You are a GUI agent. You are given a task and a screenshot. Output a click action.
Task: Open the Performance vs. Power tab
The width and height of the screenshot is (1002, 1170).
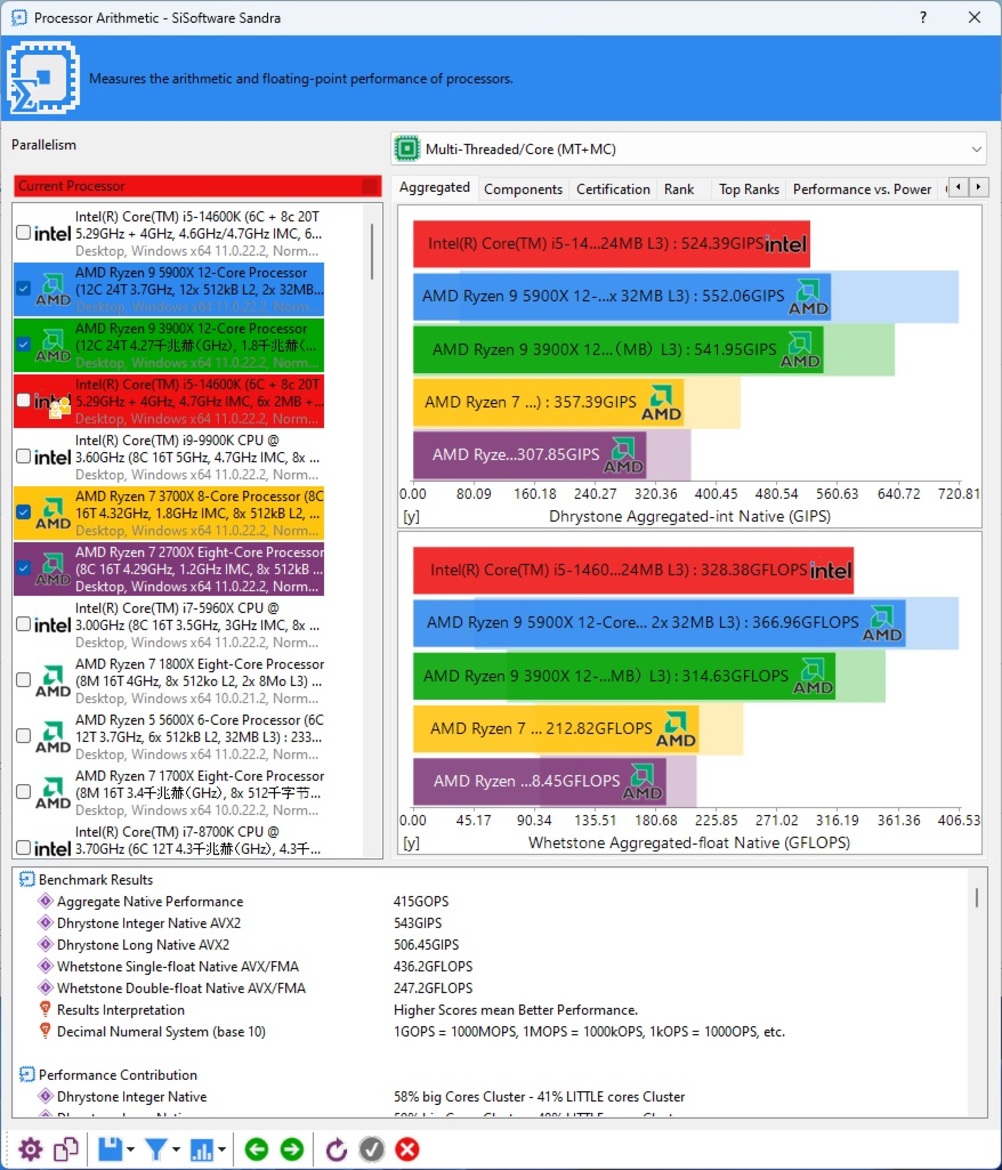click(x=862, y=189)
